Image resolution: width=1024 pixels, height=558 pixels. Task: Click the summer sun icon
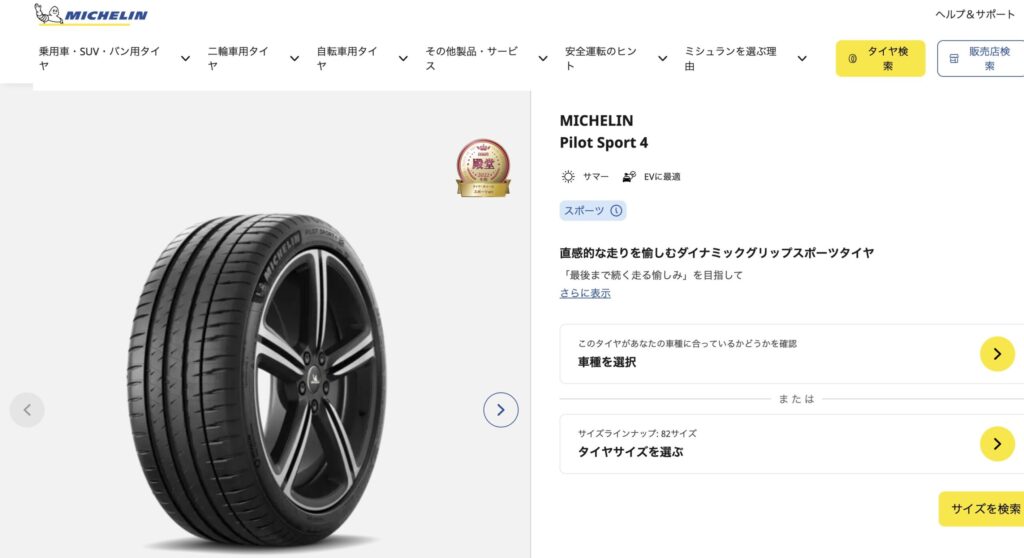[x=568, y=177]
